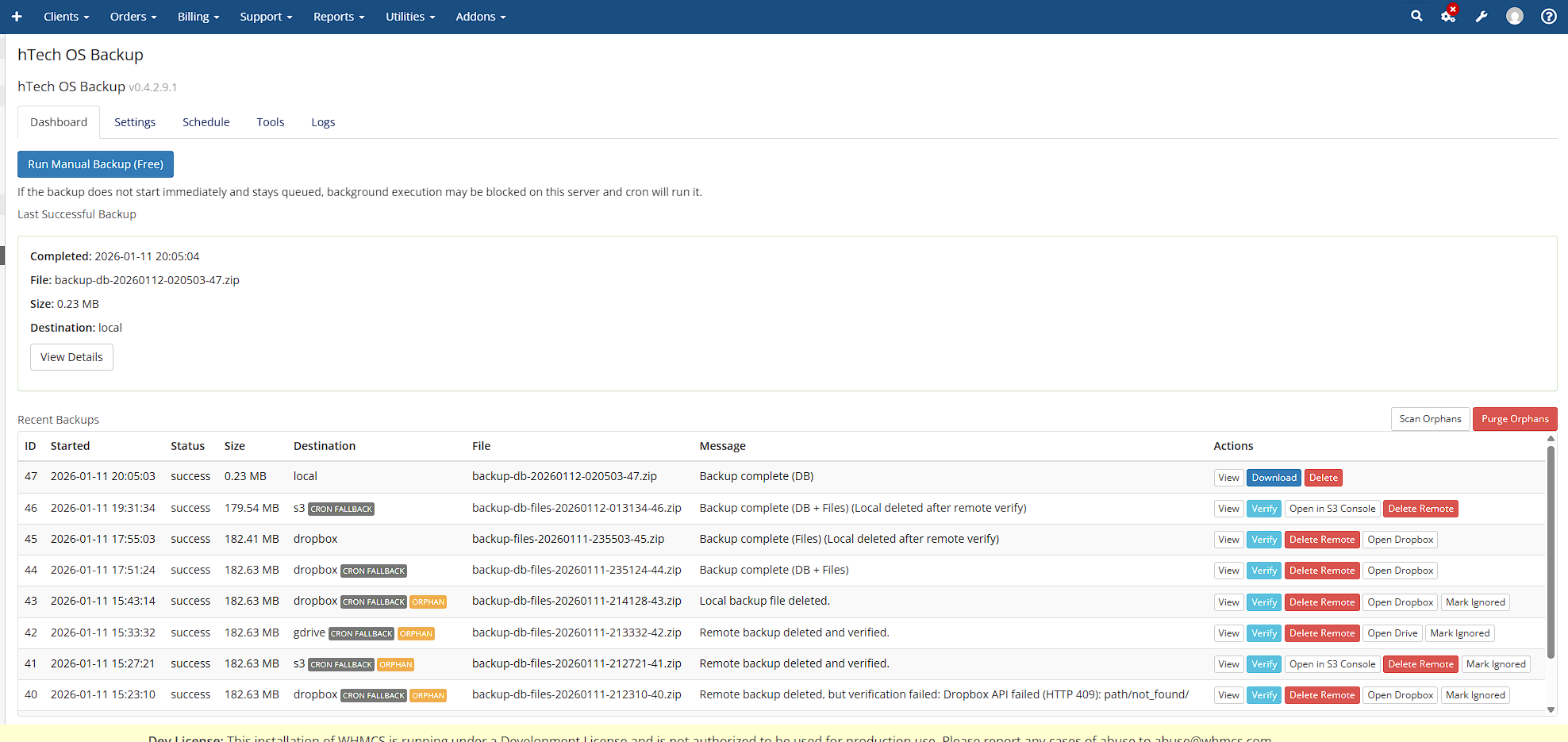Click the Scan Orphans button
This screenshot has height=742, width=1568.
tap(1430, 419)
